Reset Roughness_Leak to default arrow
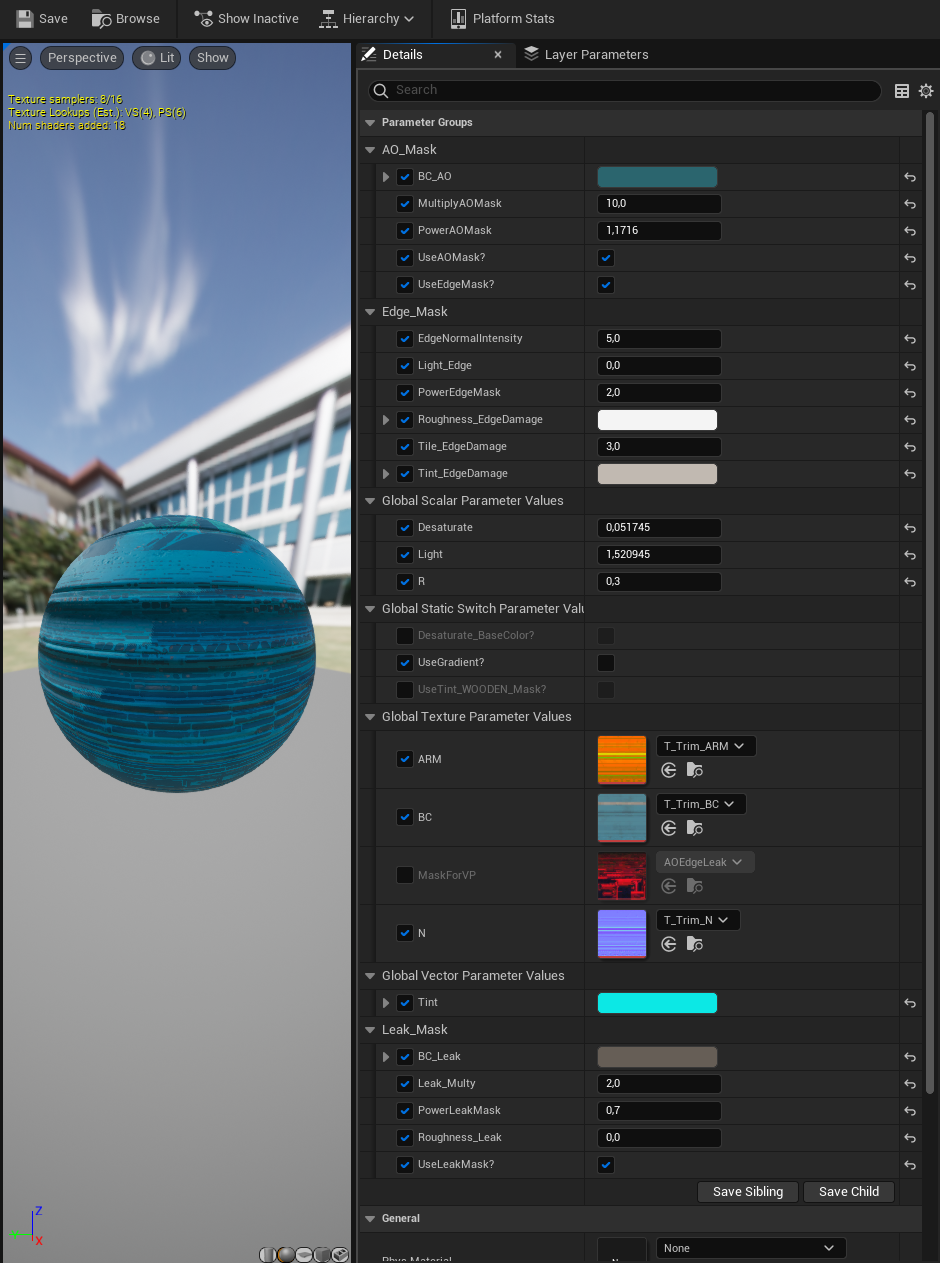Image resolution: width=940 pixels, height=1263 pixels. click(x=910, y=1138)
